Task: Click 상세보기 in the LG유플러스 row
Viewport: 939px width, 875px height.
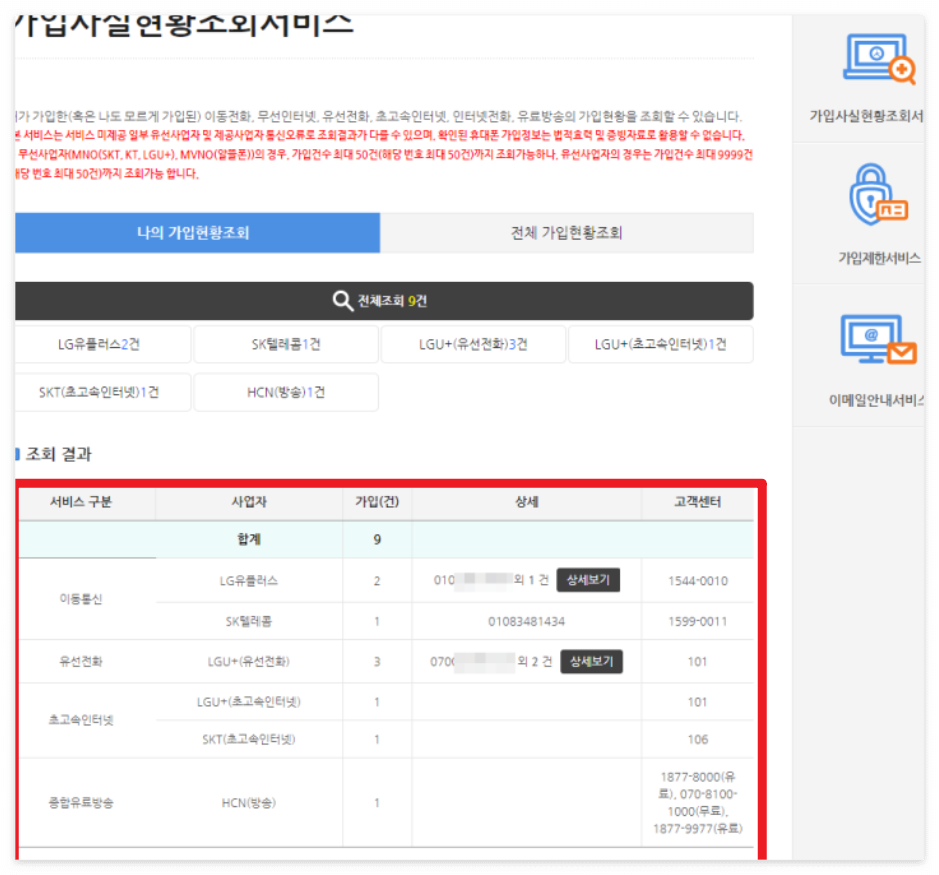Action: point(588,580)
